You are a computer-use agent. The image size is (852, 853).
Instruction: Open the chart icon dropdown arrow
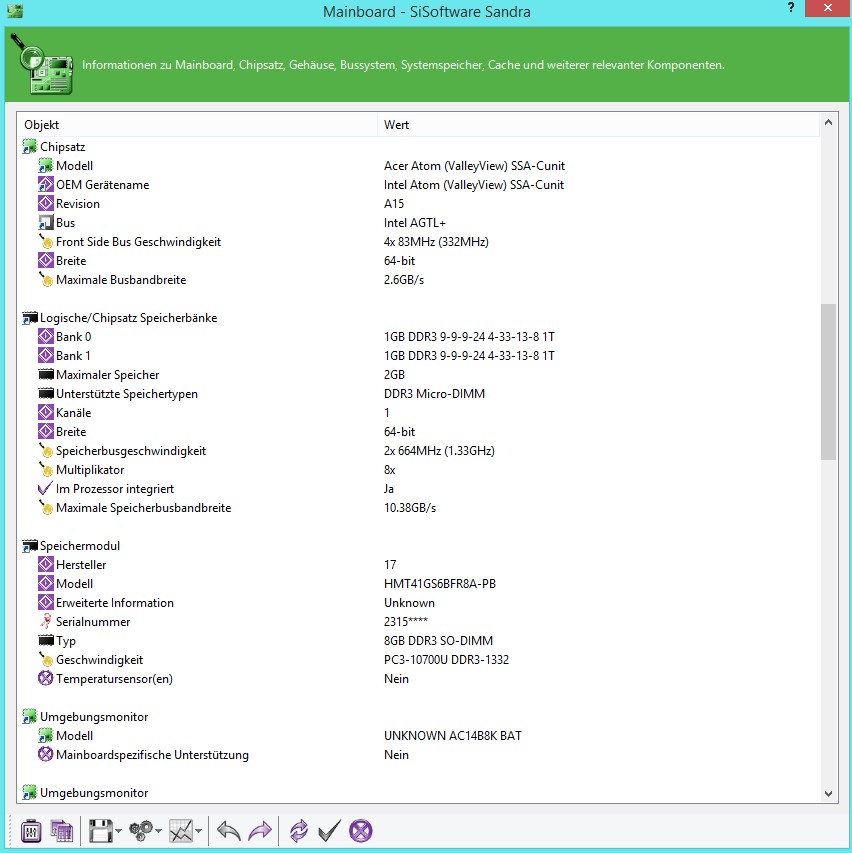[199, 831]
